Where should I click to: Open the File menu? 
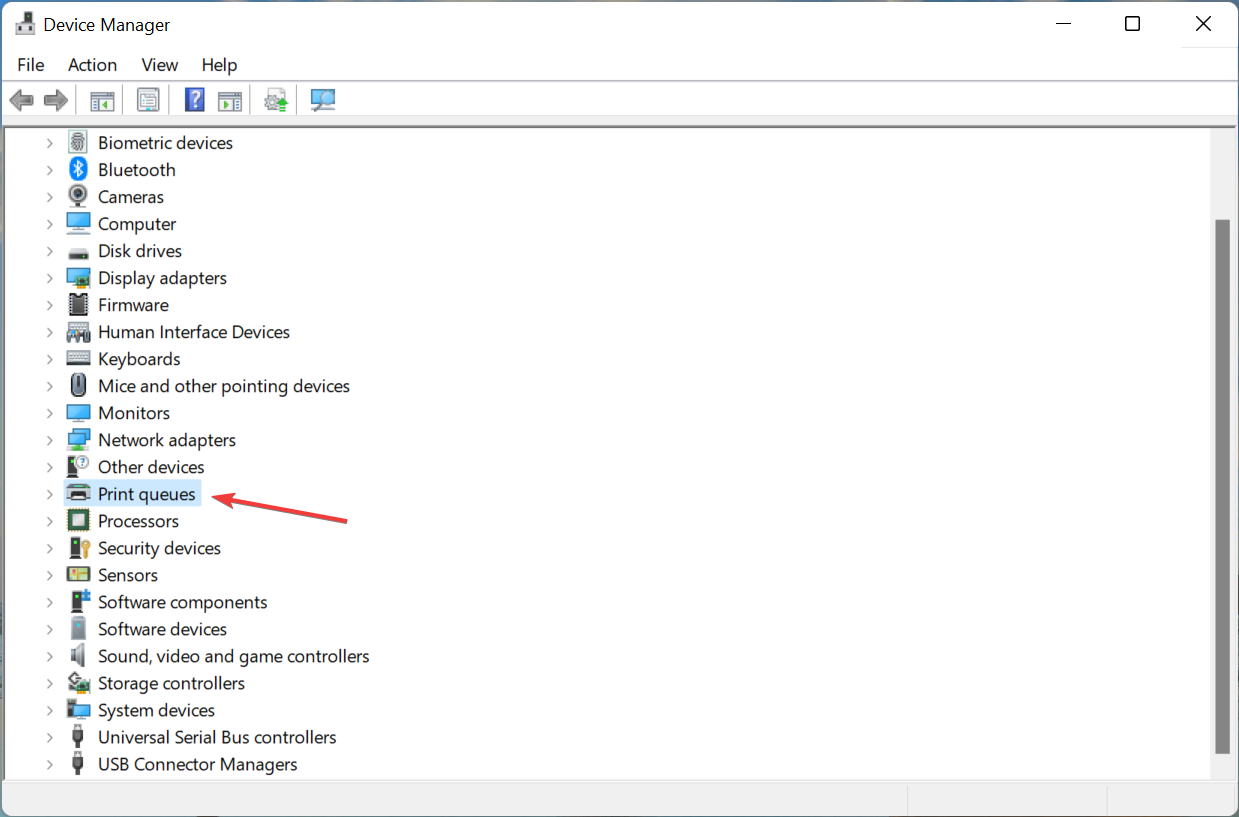click(31, 64)
